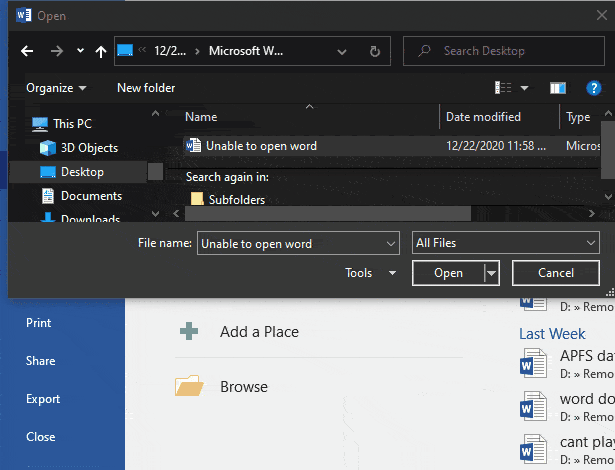
Task: Refresh the current folder view
Action: (x=375, y=51)
